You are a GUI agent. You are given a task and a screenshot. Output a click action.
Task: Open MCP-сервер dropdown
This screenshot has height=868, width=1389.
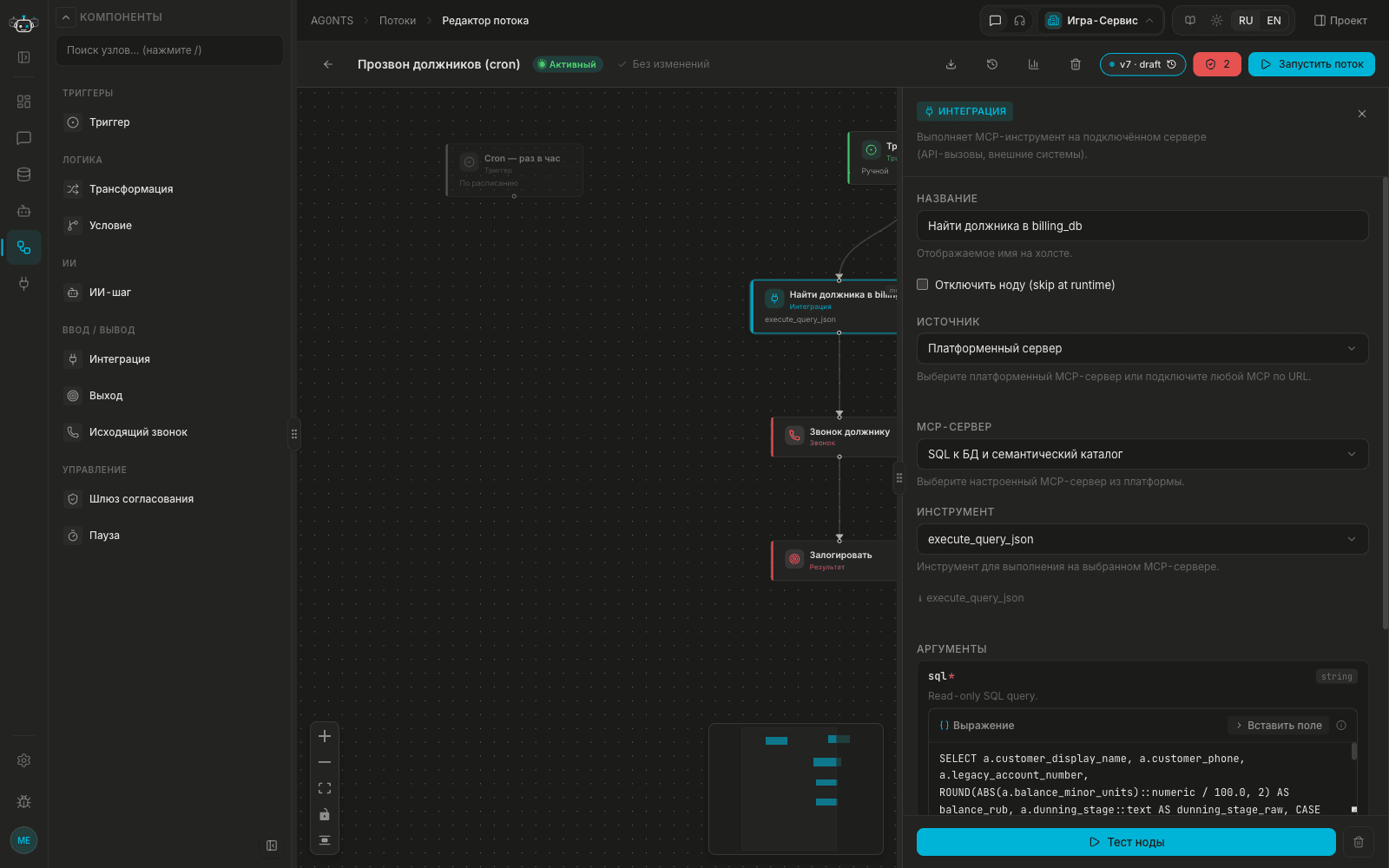tap(1142, 454)
